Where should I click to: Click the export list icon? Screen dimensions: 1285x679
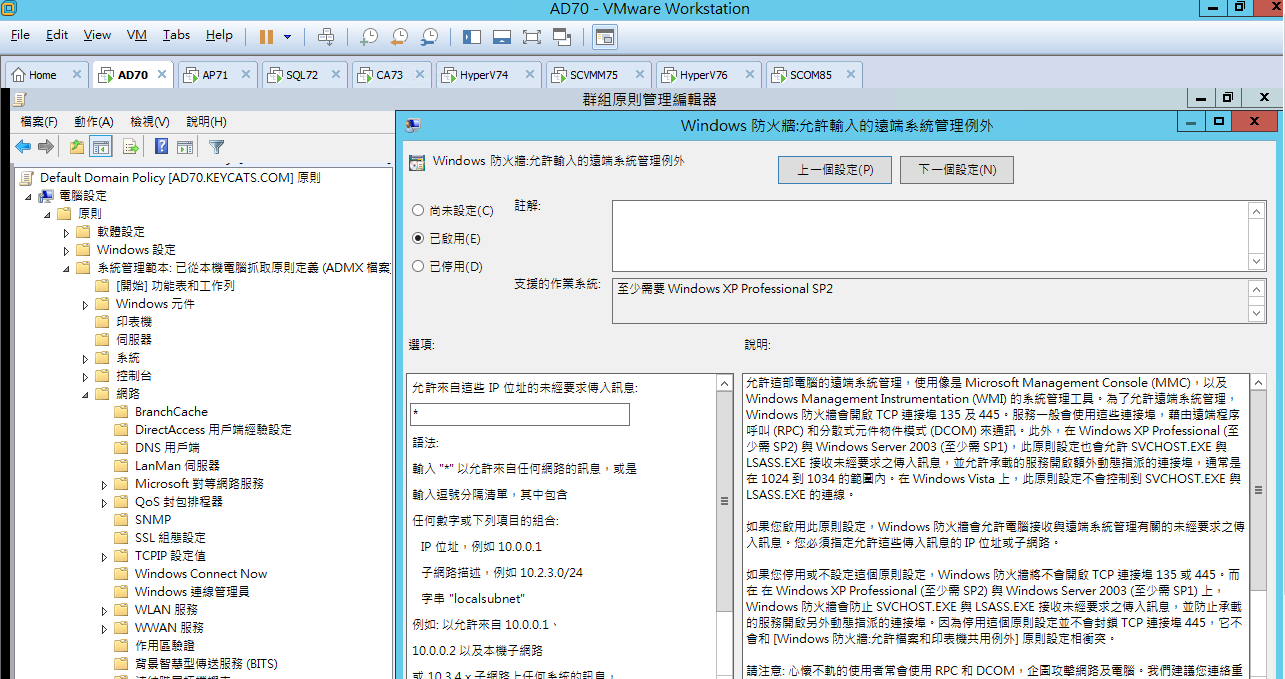coord(131,147)
